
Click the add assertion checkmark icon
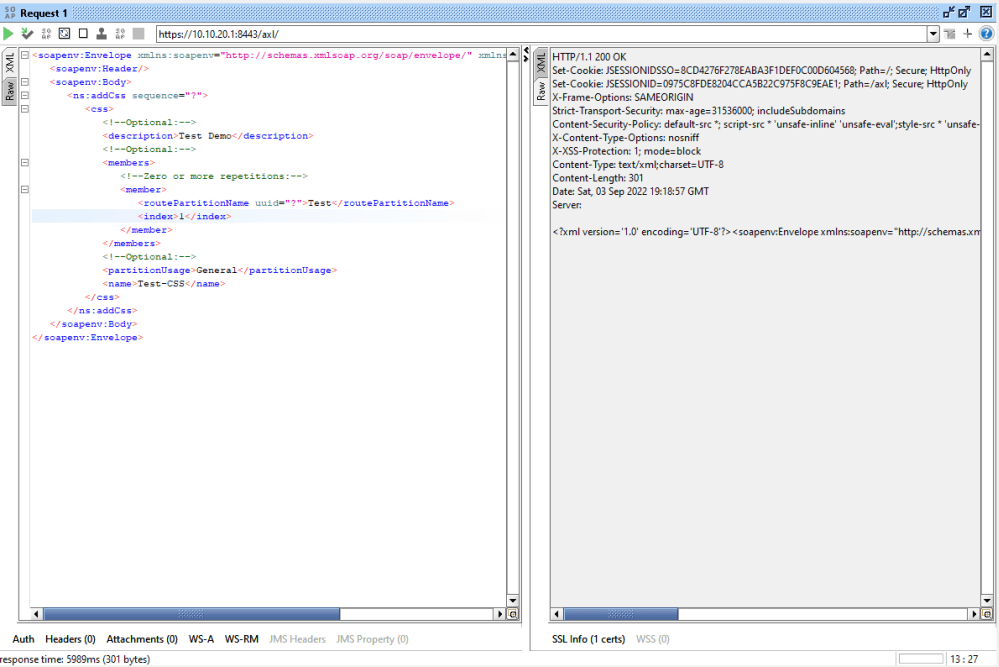27,34
